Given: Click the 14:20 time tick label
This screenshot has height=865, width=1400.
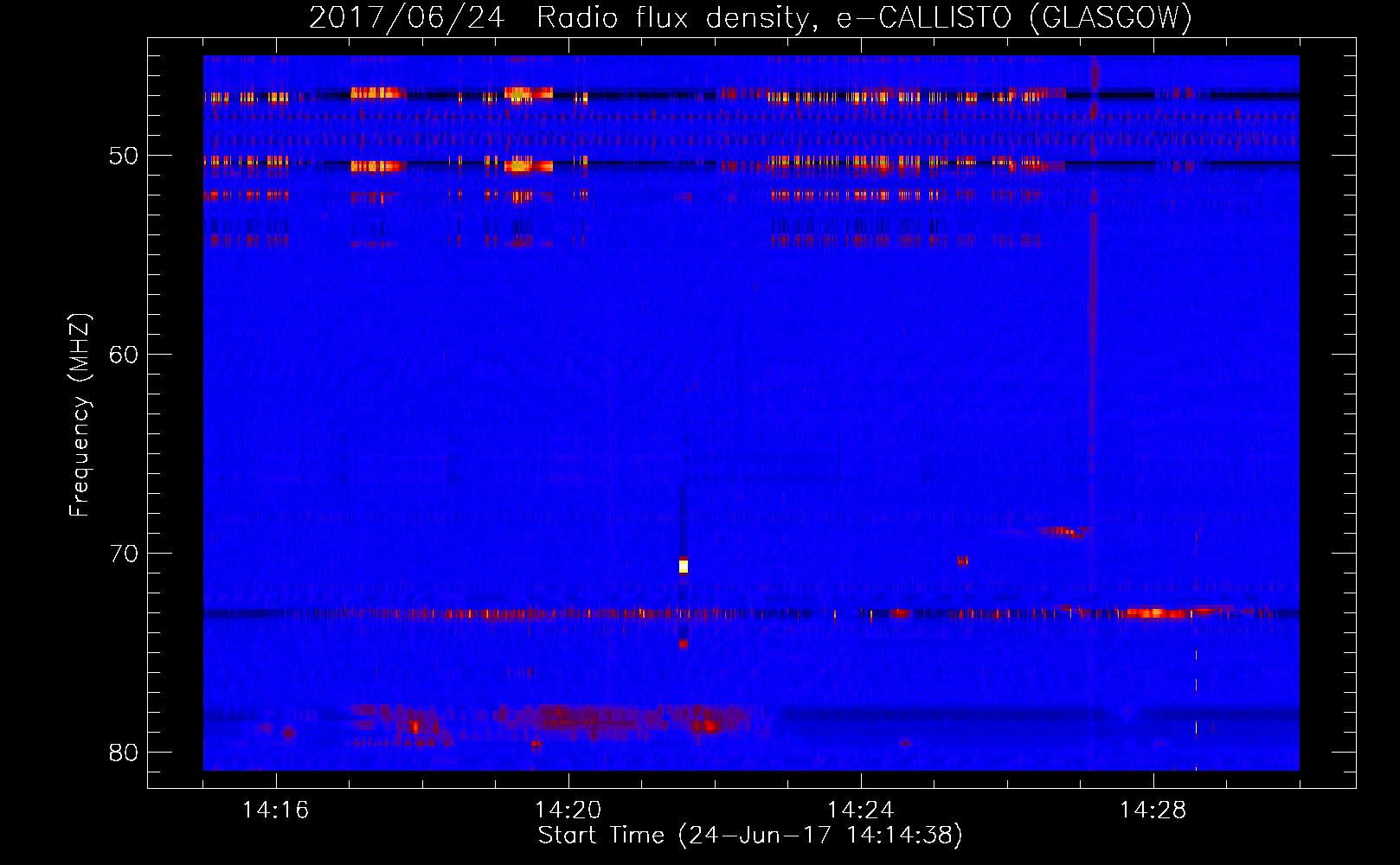Looking at the screenshot, I should (568, 811).
